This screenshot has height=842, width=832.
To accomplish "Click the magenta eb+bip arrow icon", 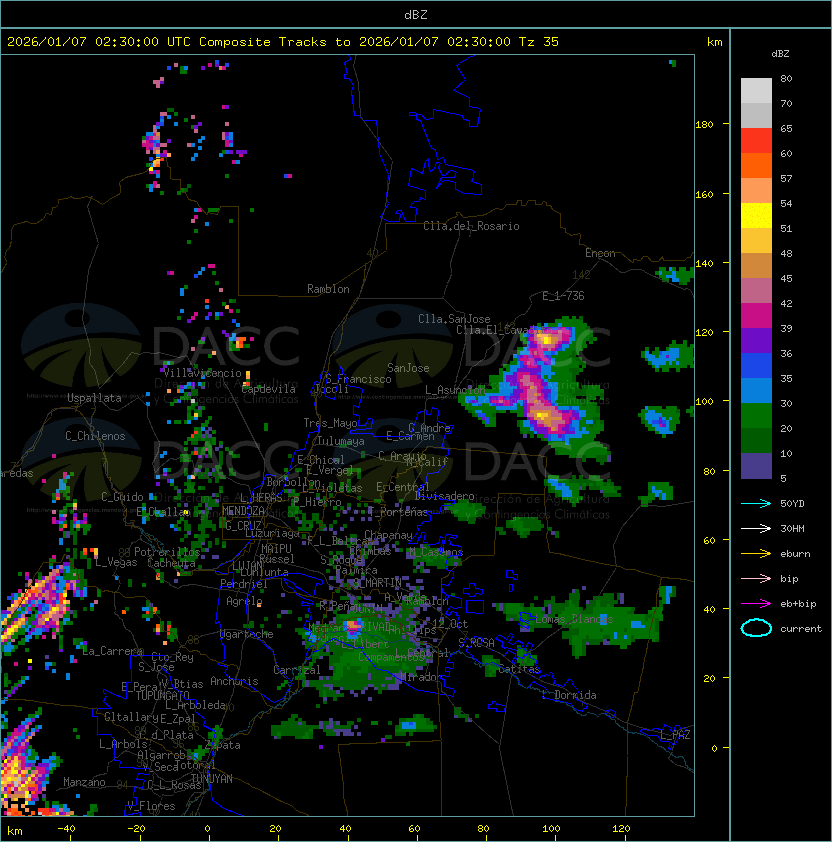I will (756, 603).
